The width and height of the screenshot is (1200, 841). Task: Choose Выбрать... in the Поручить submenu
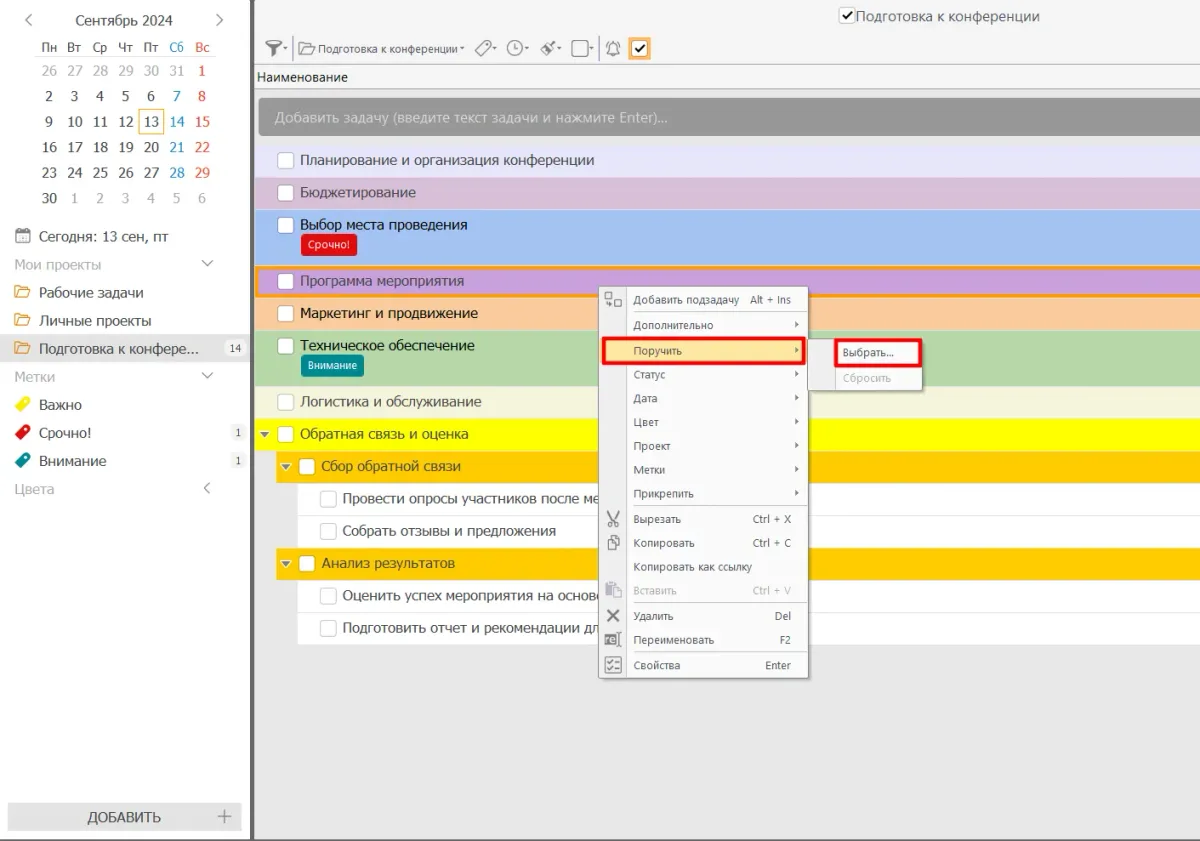pos(868,353)
